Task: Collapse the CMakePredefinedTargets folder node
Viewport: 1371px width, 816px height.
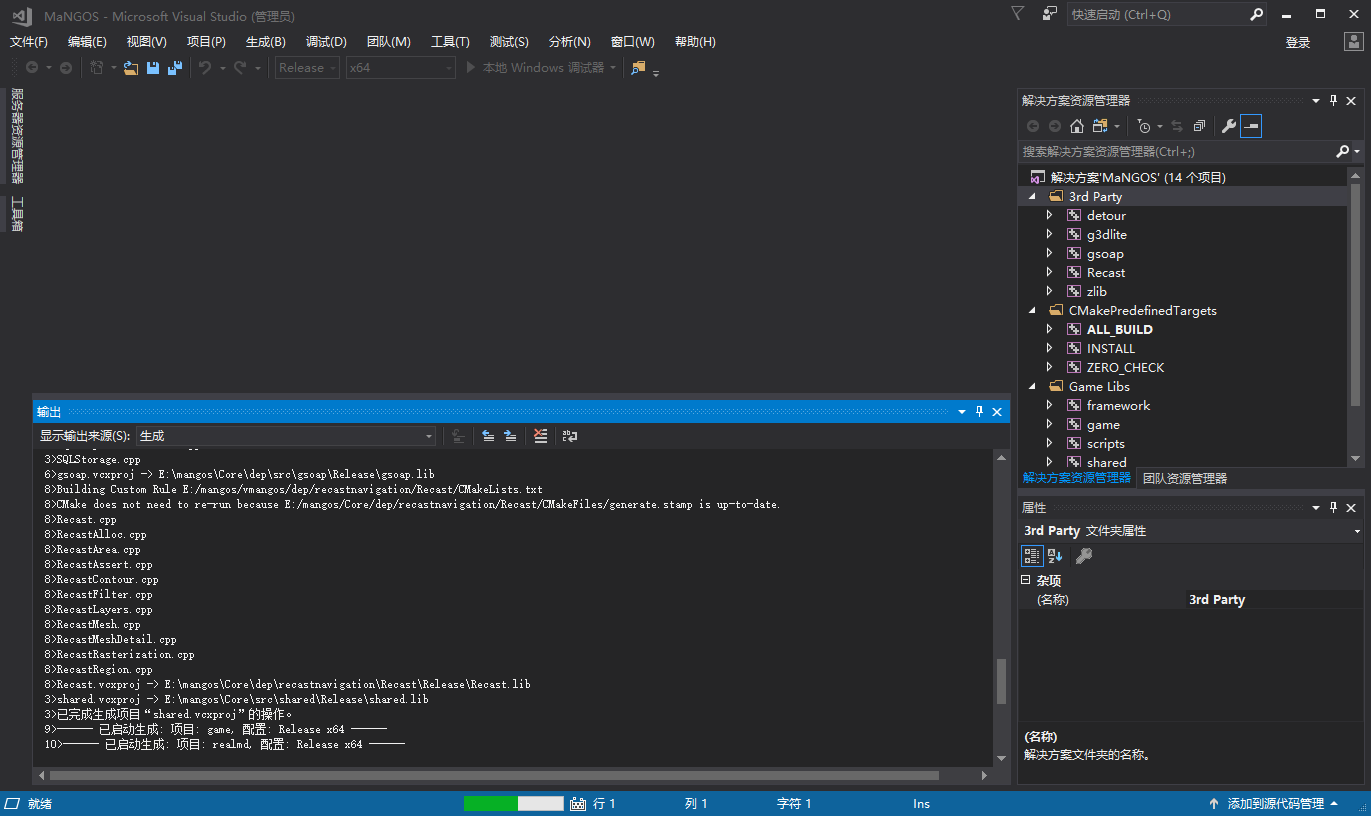Action: [x=1032, y=311]
